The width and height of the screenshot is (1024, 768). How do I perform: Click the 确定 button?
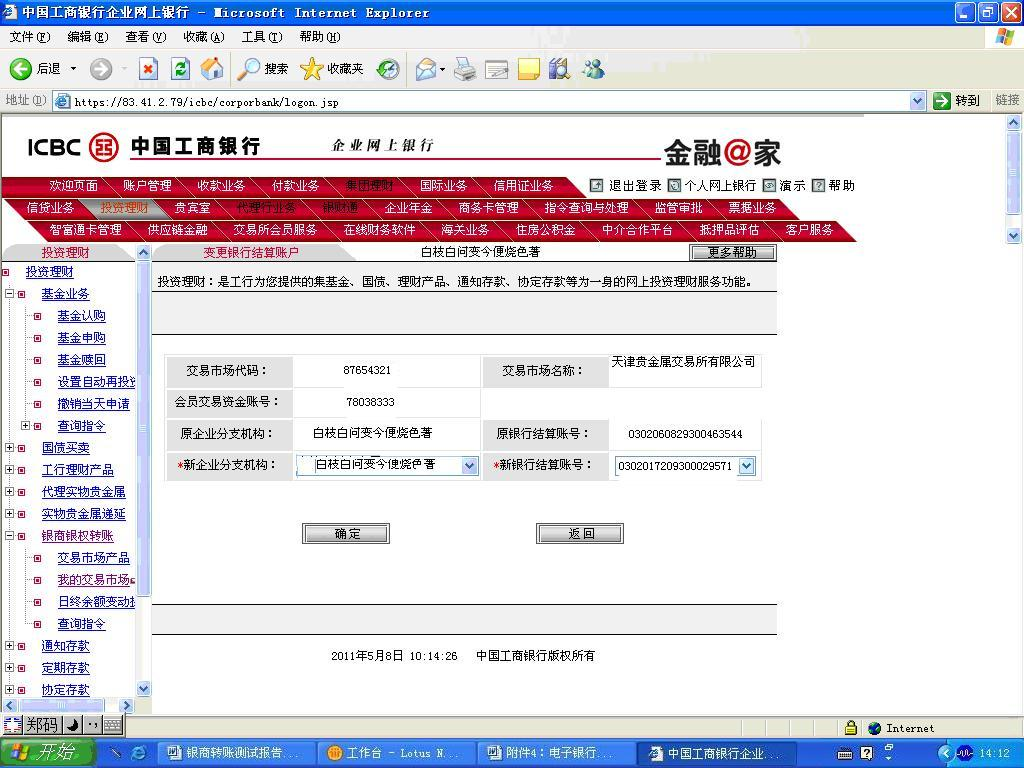pos(346,534)
